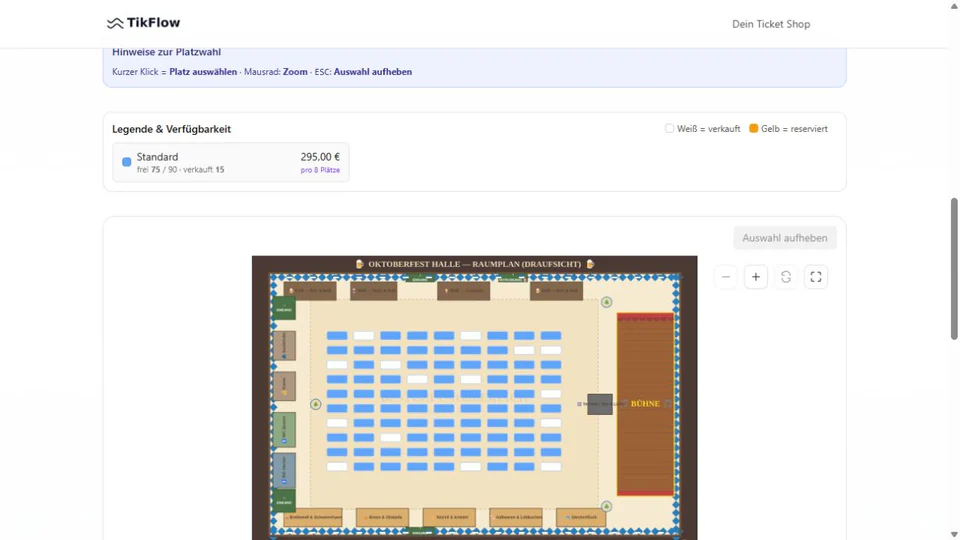Click the tree icon near the Steckerlfisch stand
Viewport: 960px width, 540px height.
[606, 506]
